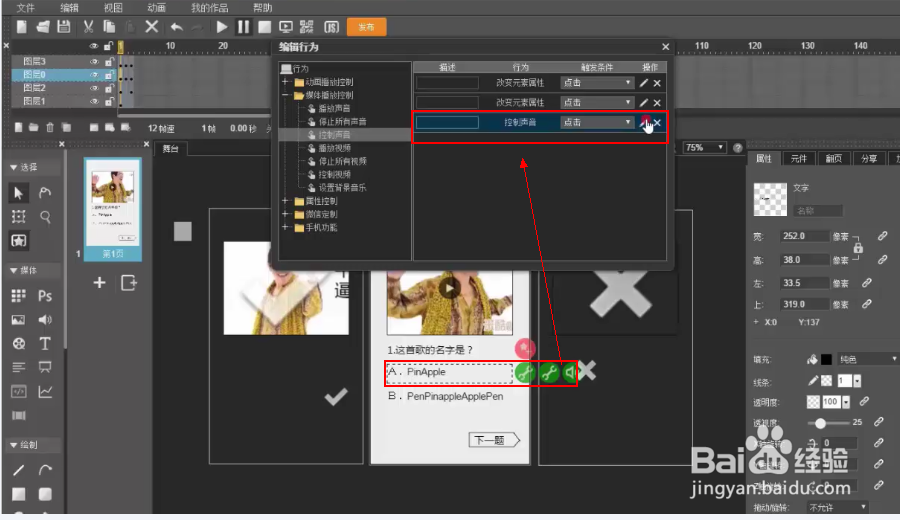The image size is (900, 520).
Task: Click the open file icon in toolbar
Action: 42,27
